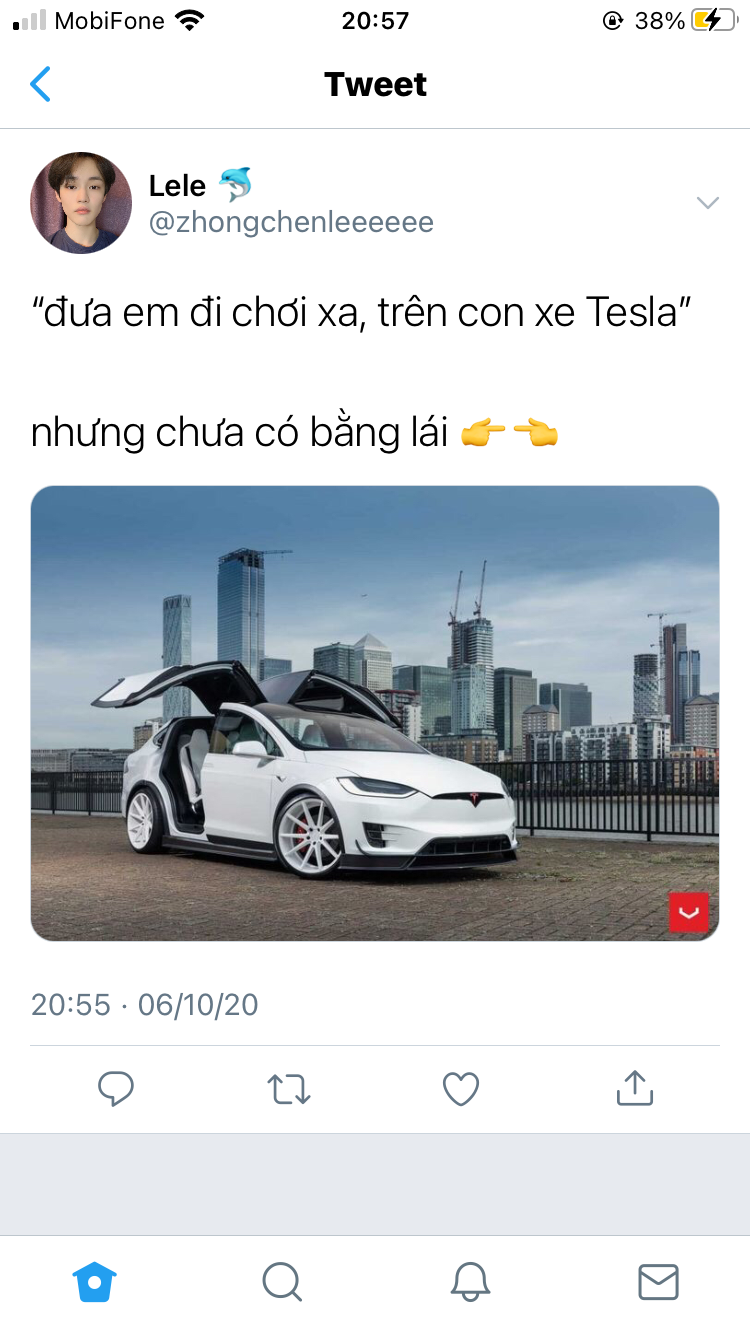Open the Messages envelope tab
Viewport: 750px width, 1334px height.
[658, 1281]
